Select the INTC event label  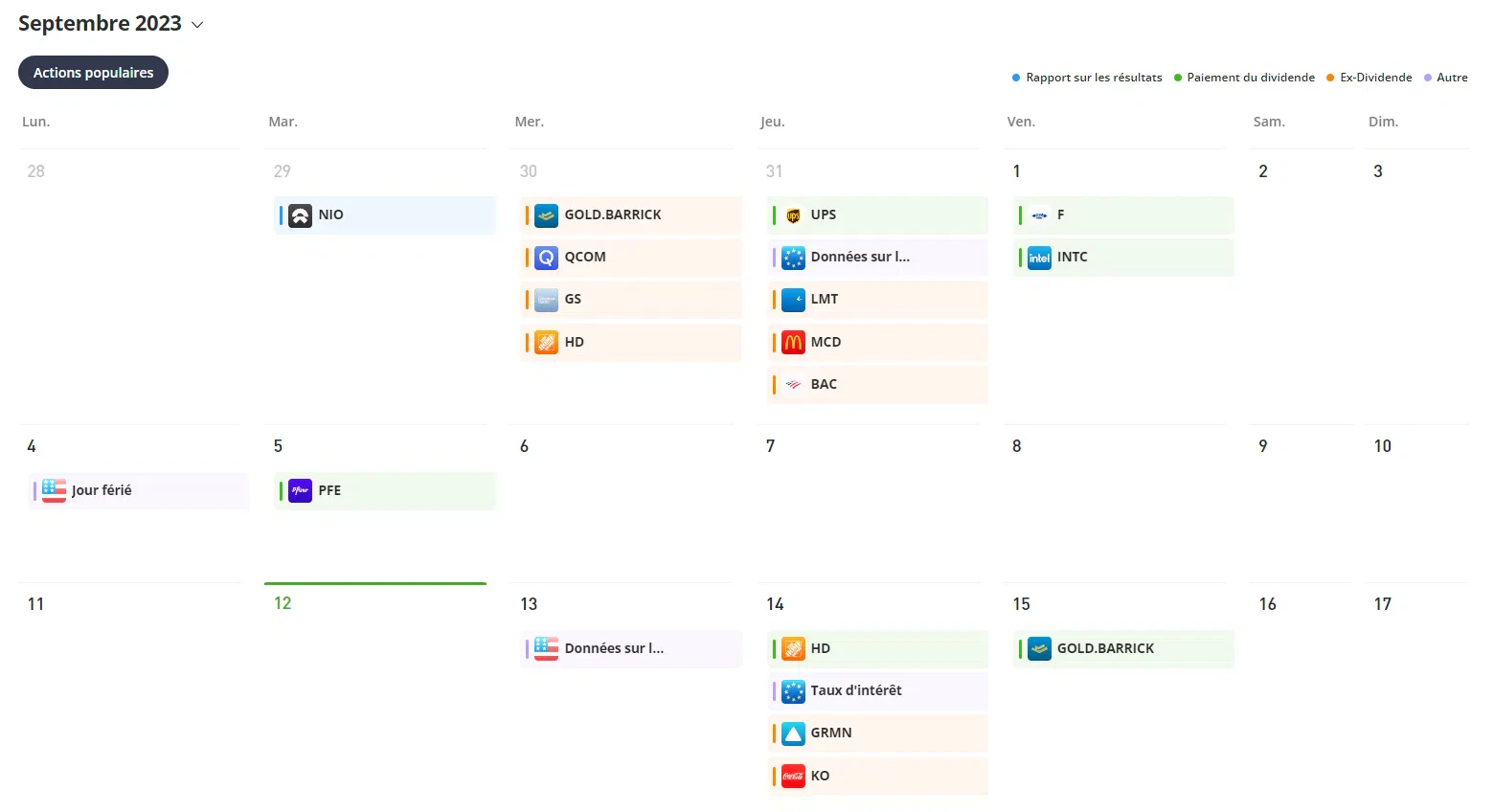1073,257
